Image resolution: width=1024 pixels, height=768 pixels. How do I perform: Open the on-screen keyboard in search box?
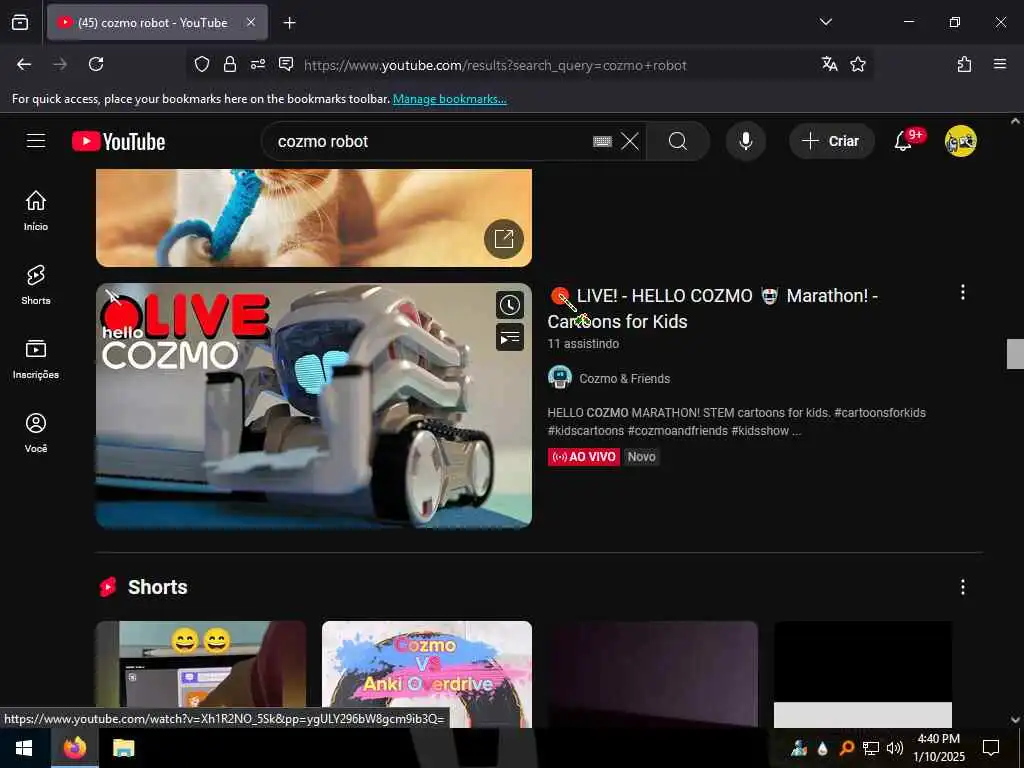point(602,141)
